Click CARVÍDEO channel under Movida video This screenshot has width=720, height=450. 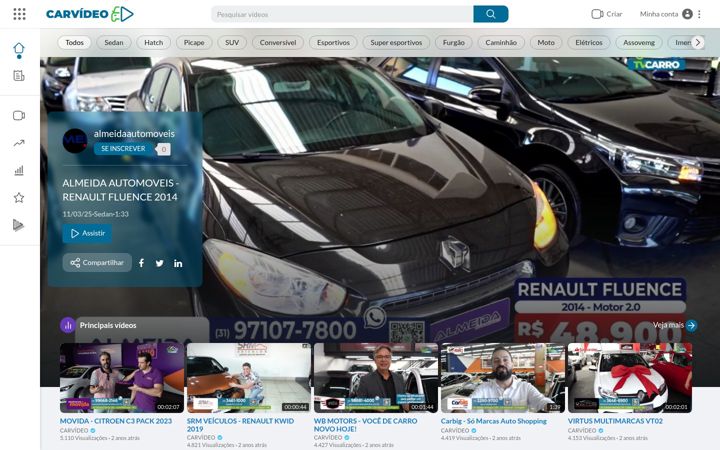point(74,431)
